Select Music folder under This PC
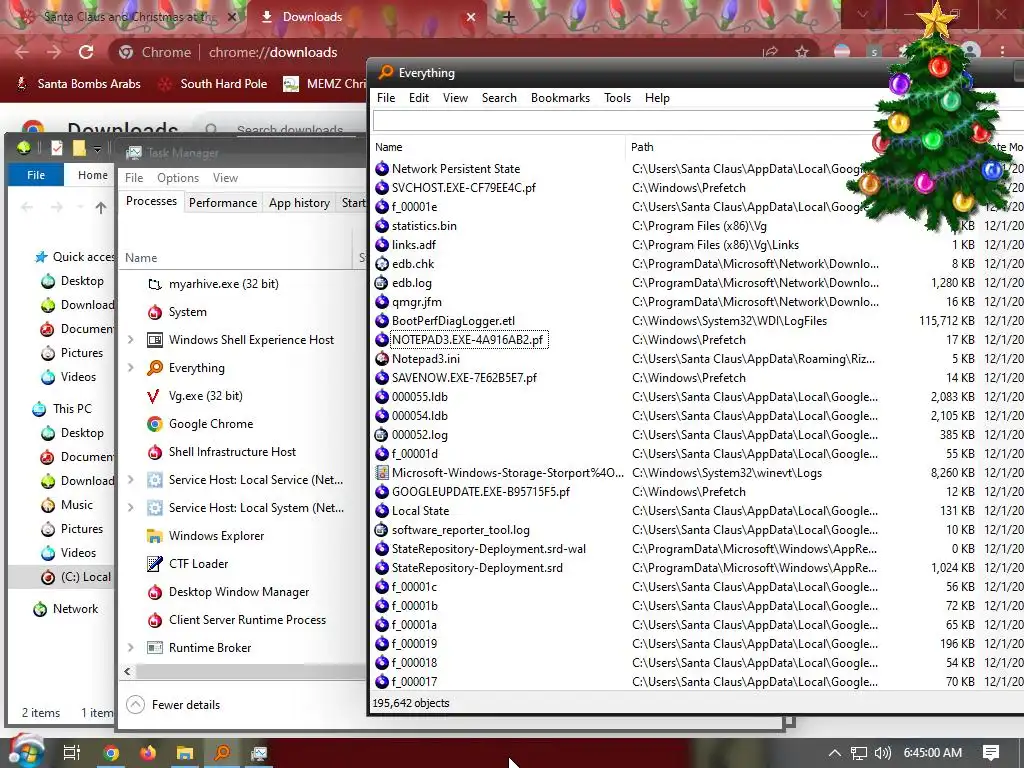 tap(67, 505)
